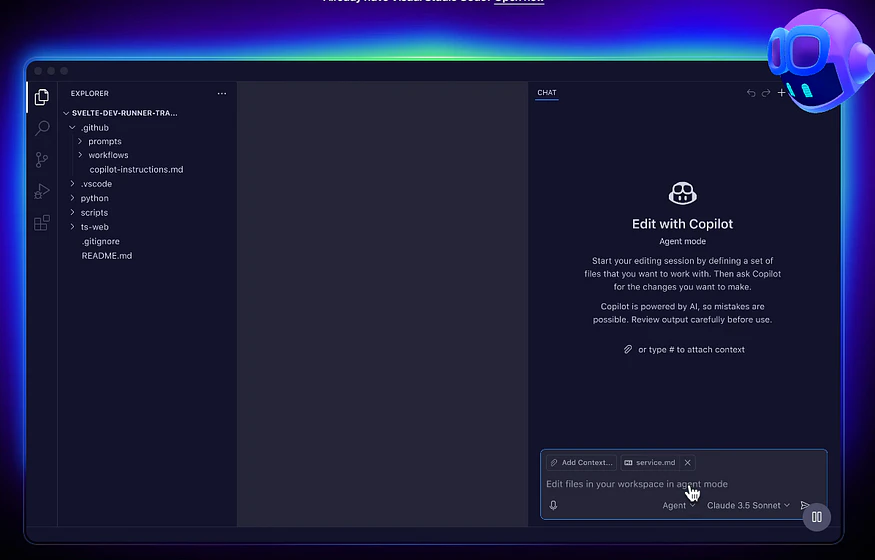The image size is (875, 560).
Task: Send the chat message
Action: [805, 505]
